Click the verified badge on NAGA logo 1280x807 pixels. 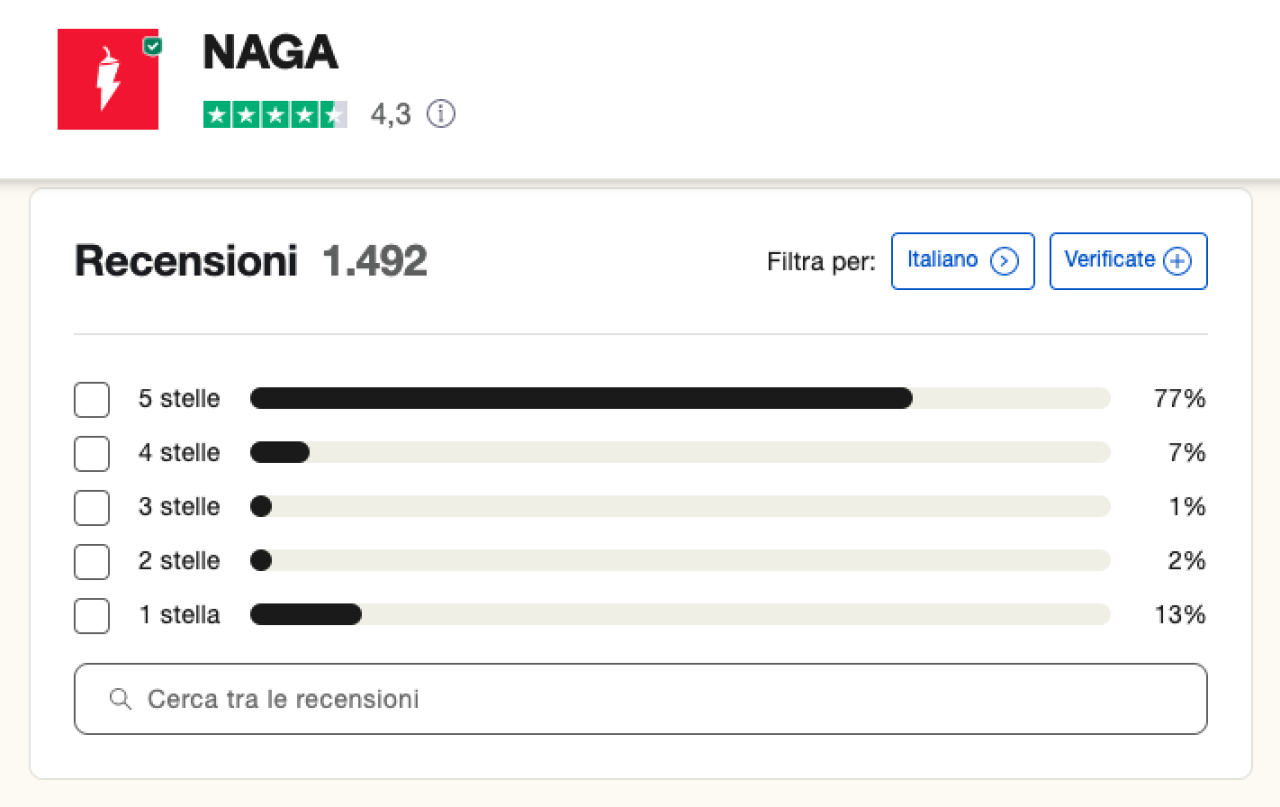(x=152, y=45)
